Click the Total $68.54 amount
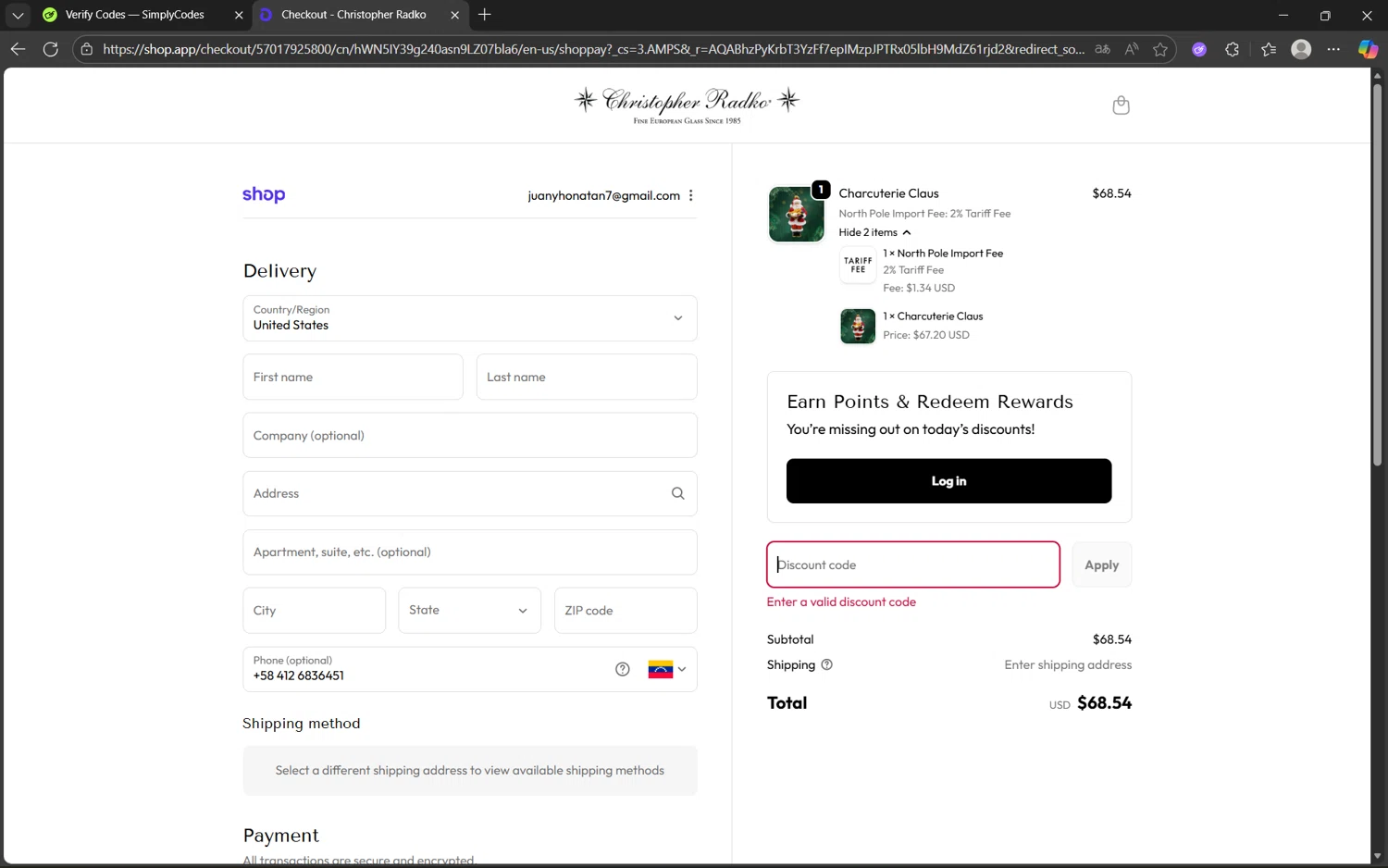The image size is (1388, 868). point(1104,702)
